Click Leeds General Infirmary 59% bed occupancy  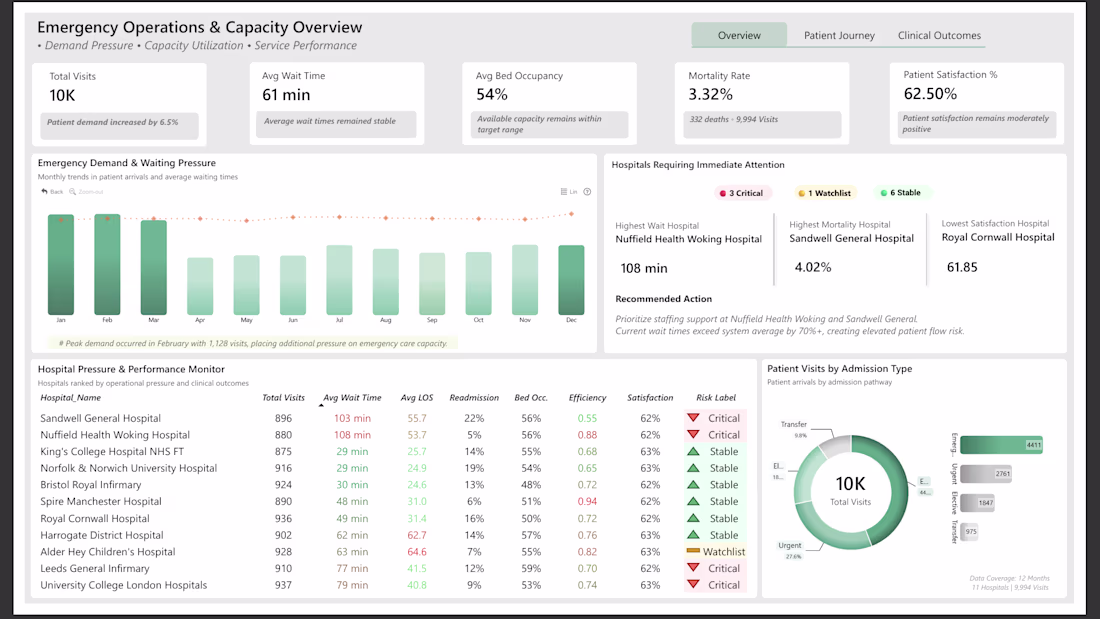point(531,568)
